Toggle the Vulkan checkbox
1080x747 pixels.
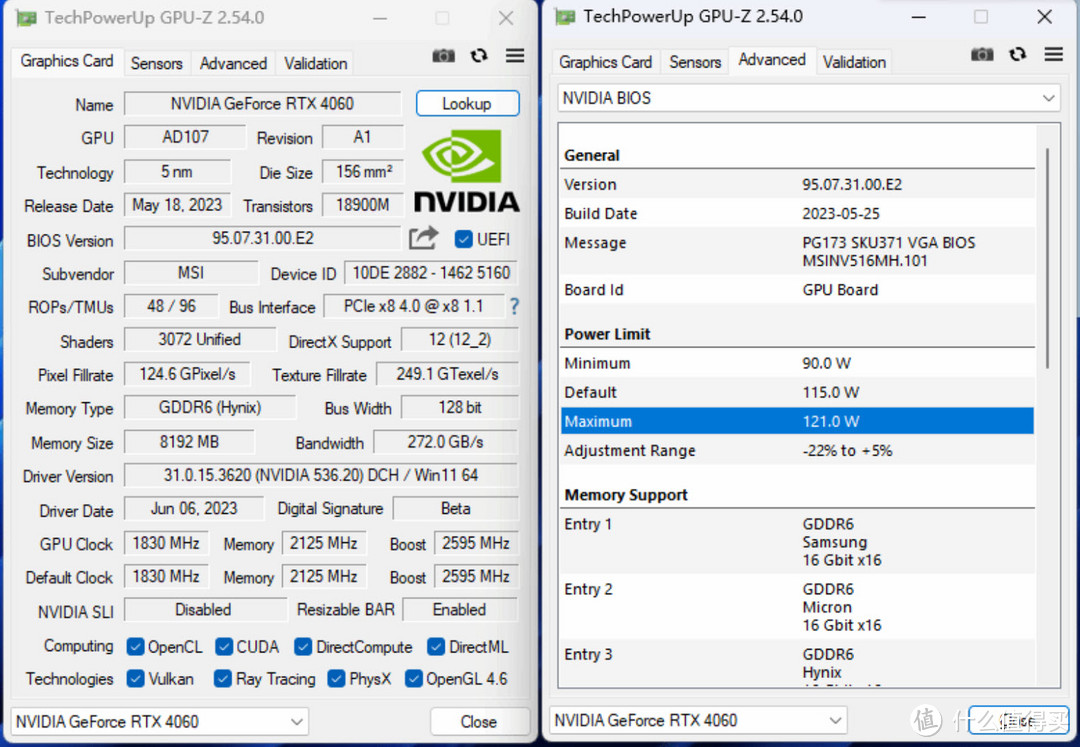tap(136, 679)
